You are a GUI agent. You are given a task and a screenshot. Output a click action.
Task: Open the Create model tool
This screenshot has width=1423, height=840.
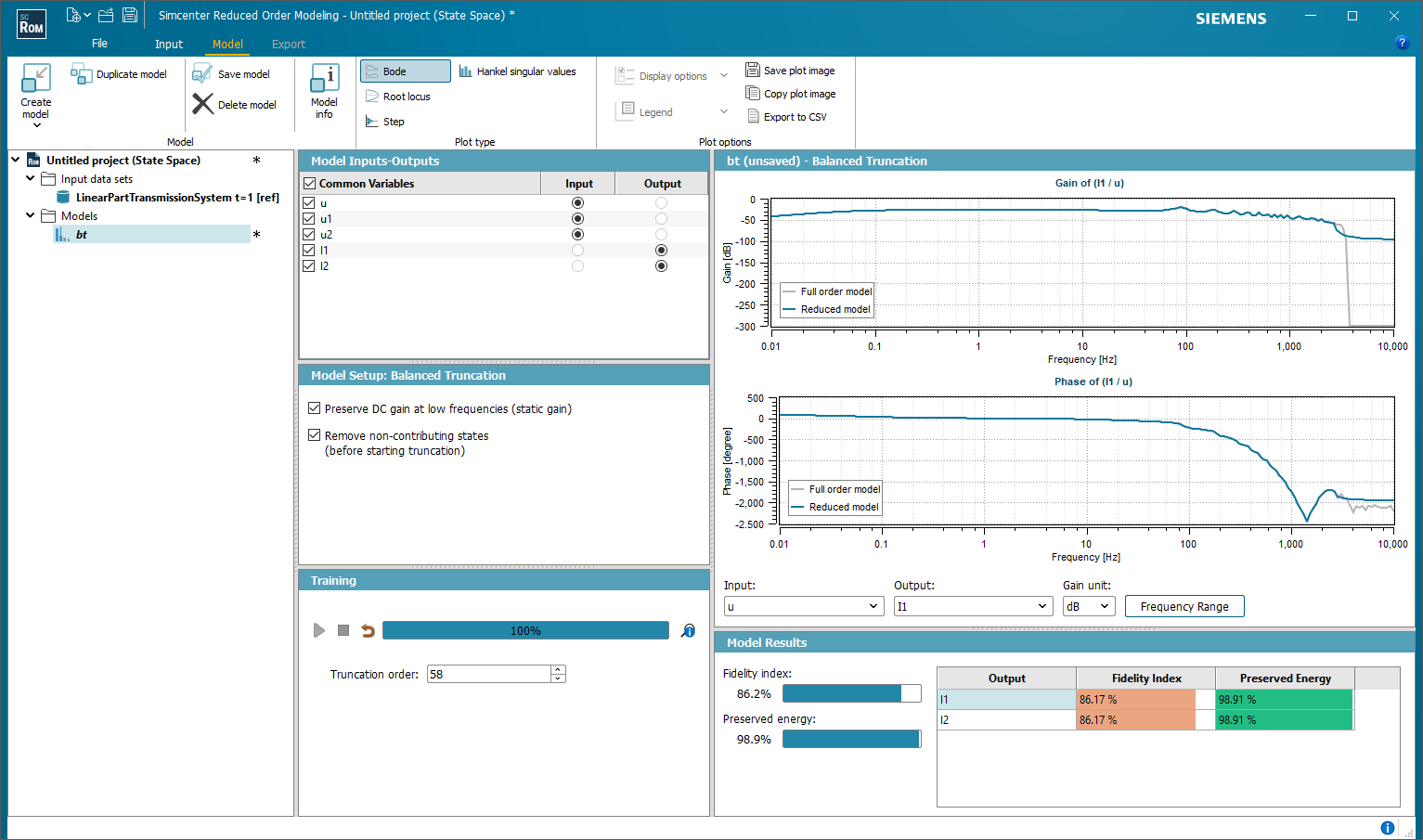35,90
